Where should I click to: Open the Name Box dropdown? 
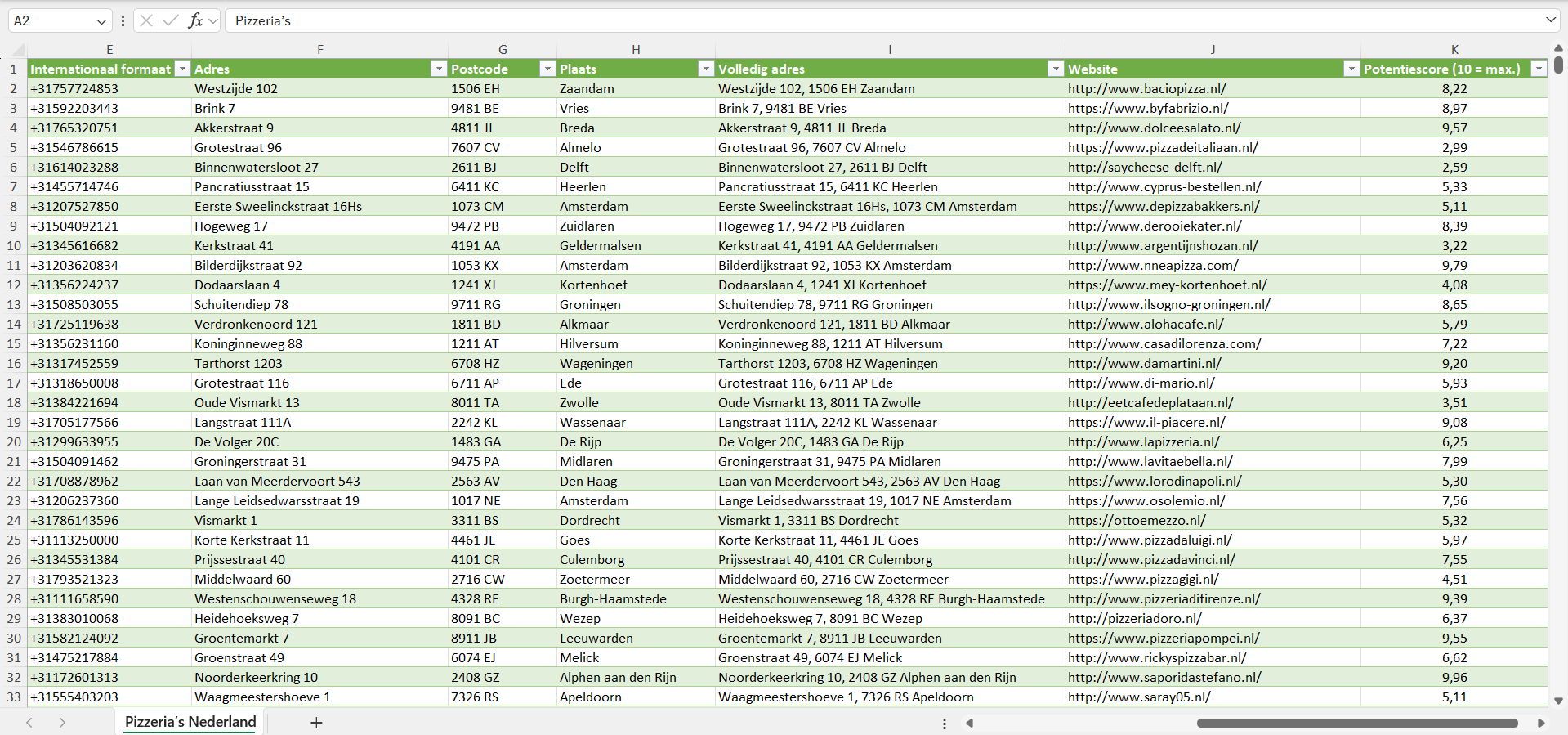point(101,21)
